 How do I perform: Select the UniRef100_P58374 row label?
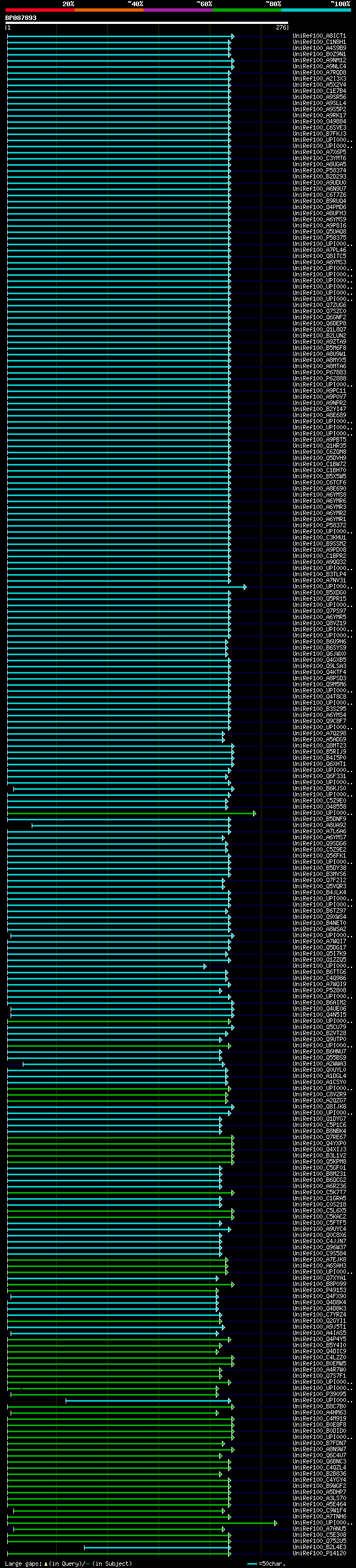pos(319,170)
